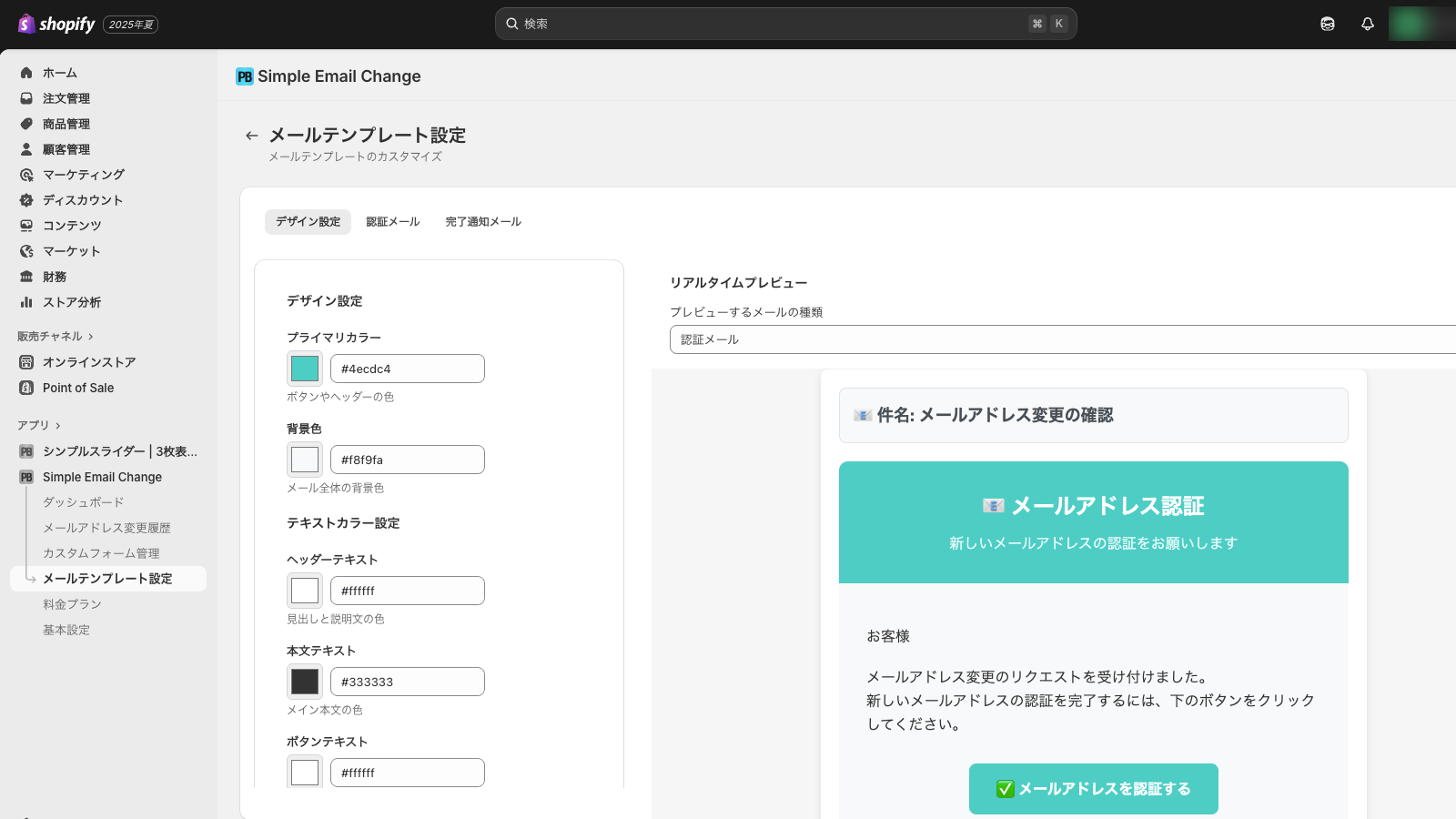Click the Home icon in sidebar
This screenshot has width=1456, height=819.
pyautogui.click(x=26, y=73)
